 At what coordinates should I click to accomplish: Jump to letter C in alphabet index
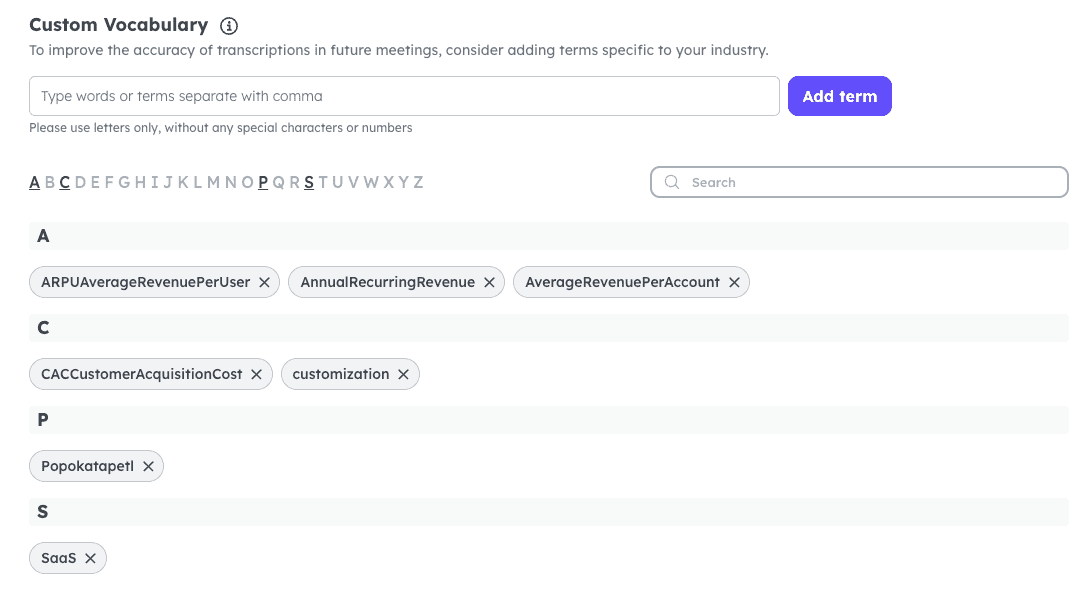[65, 182]
